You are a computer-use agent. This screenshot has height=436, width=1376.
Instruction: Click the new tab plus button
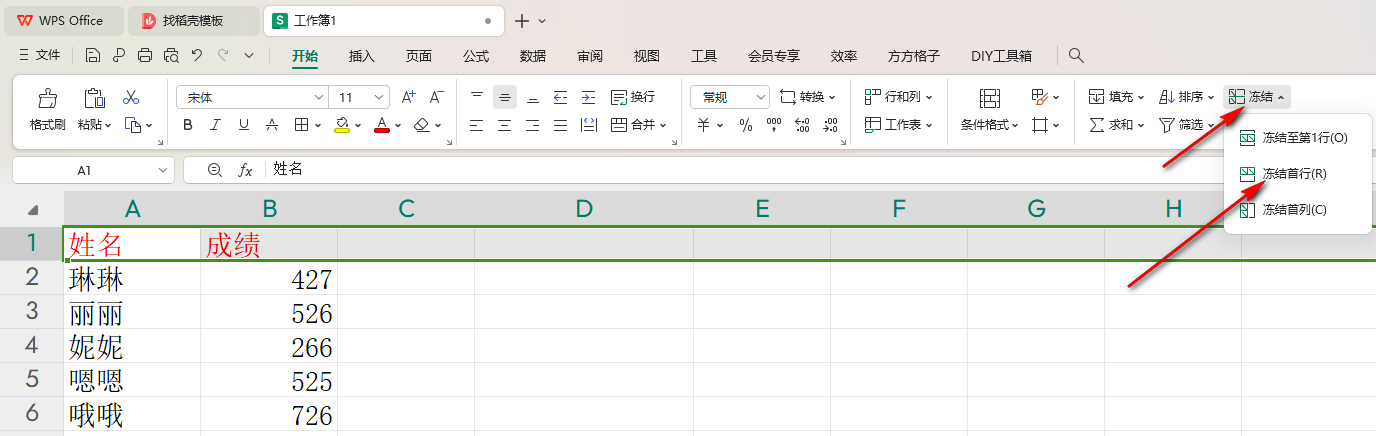[521, 21]
